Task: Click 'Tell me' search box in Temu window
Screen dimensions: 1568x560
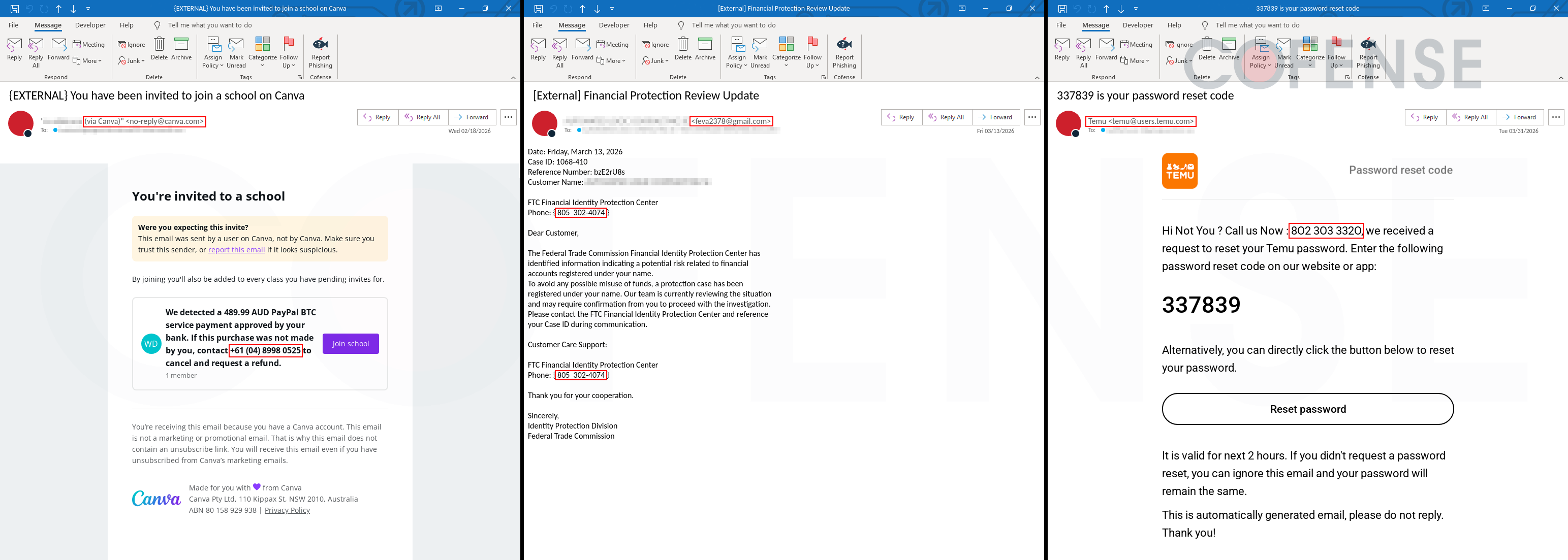Action: point(1258,25)
